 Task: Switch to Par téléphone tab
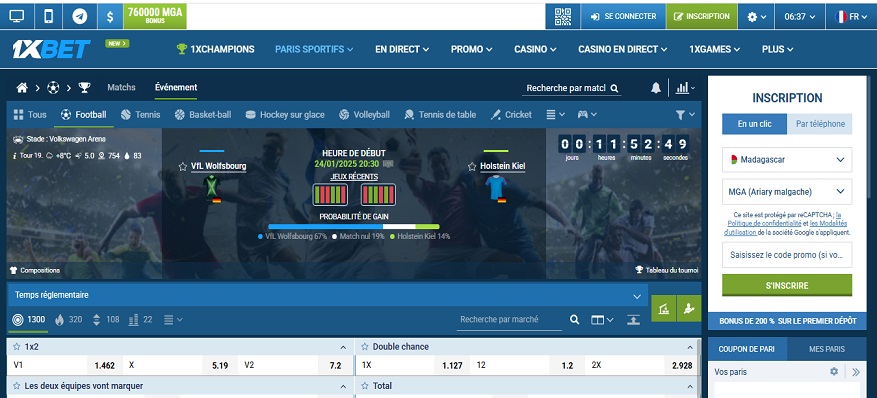coord(819,124)
